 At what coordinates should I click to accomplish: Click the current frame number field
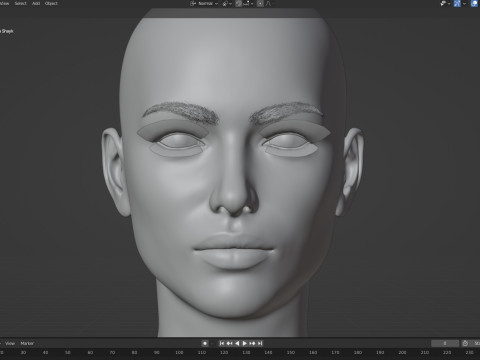point(445,343)
